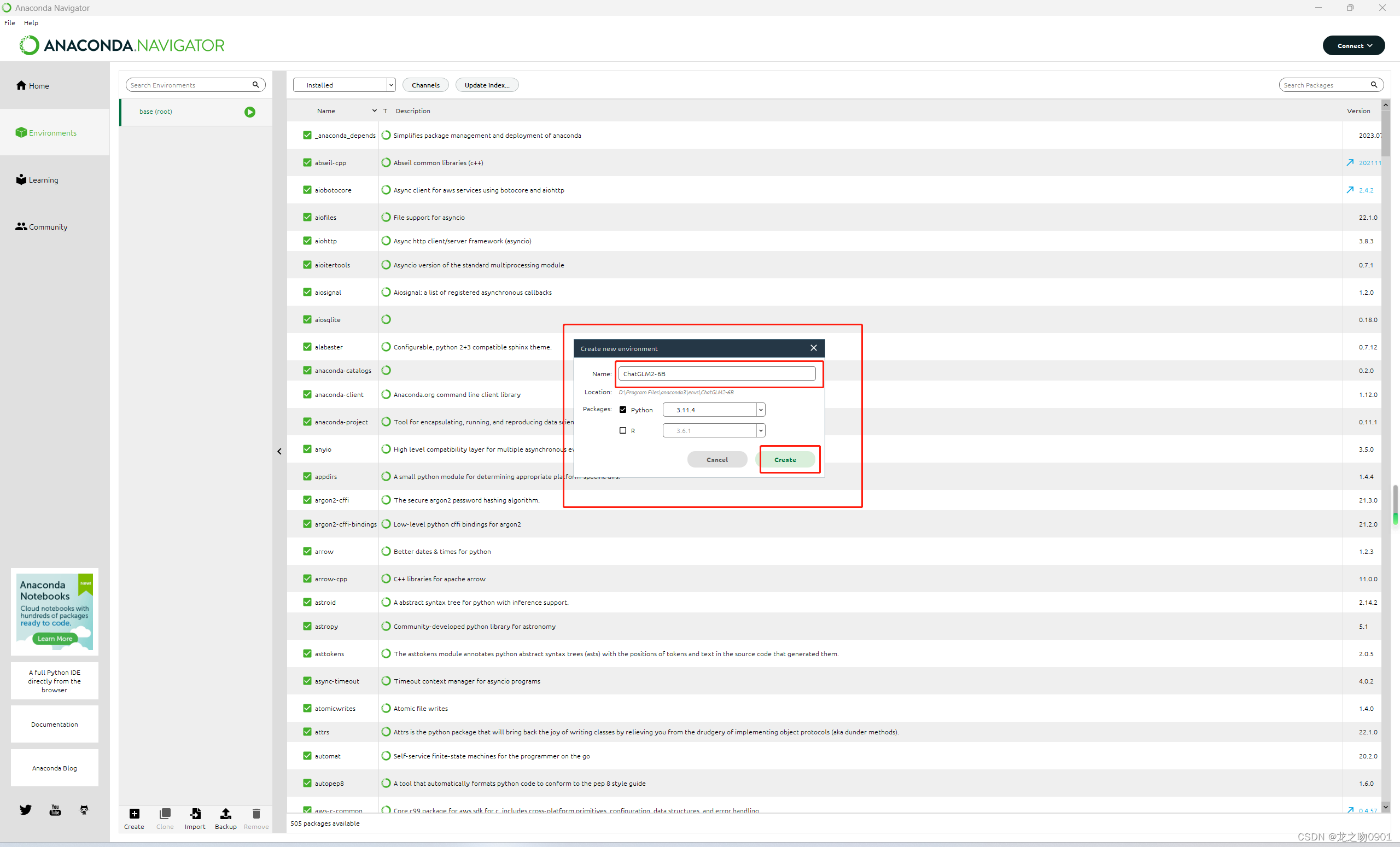1400x847 pixels.
Task: Open the File menu
Action: (10, 23)
